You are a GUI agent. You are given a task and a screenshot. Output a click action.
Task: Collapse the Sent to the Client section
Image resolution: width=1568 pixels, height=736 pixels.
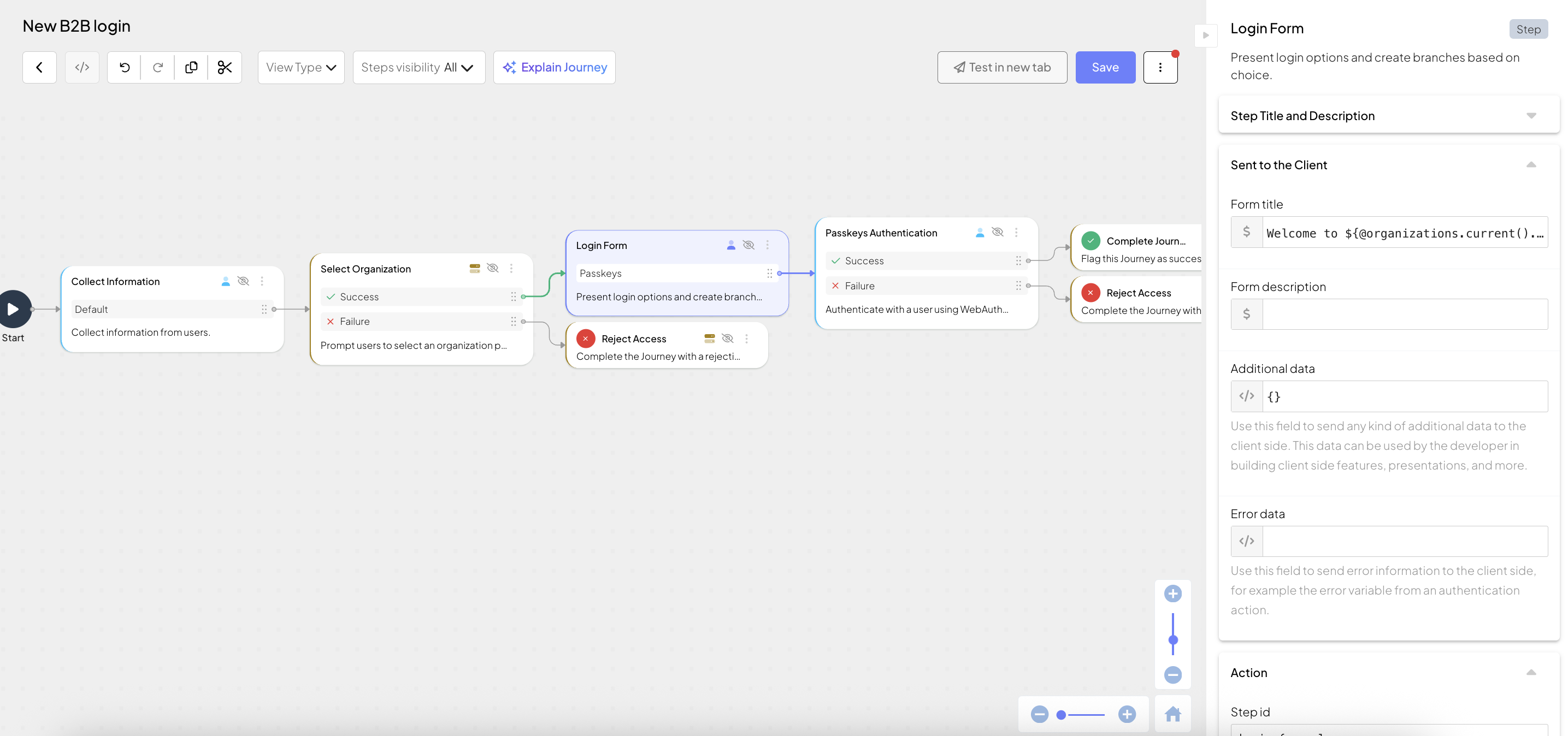(x=1532, y=164)
